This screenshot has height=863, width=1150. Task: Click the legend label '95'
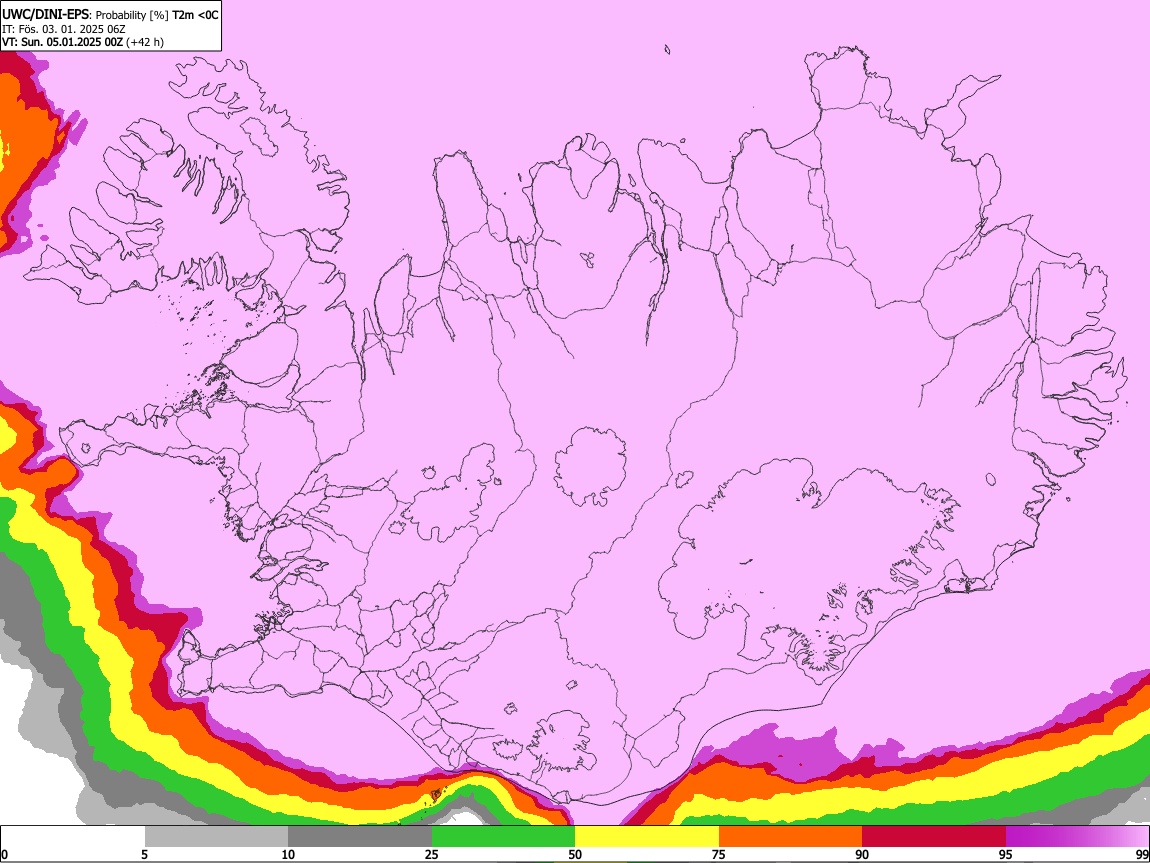tap(1006, 854)
